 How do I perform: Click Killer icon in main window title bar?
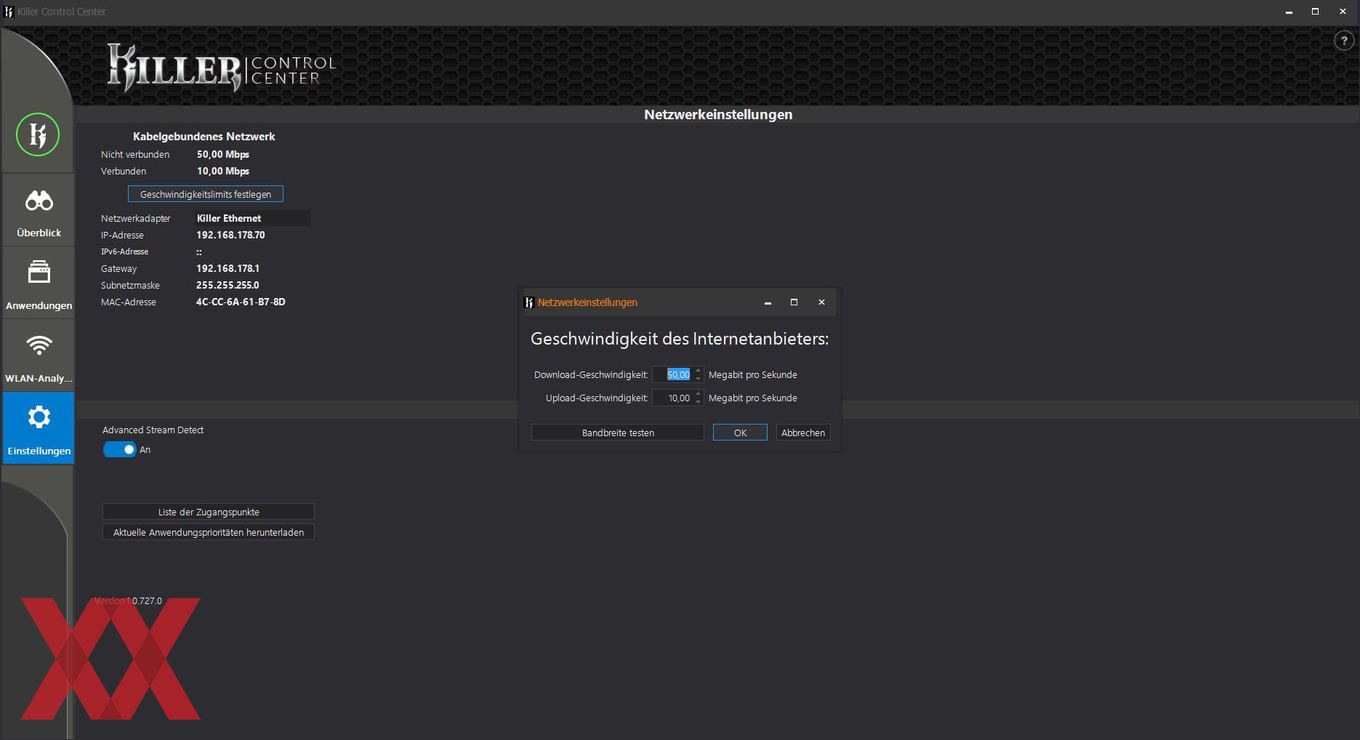[x=9, y=11]
